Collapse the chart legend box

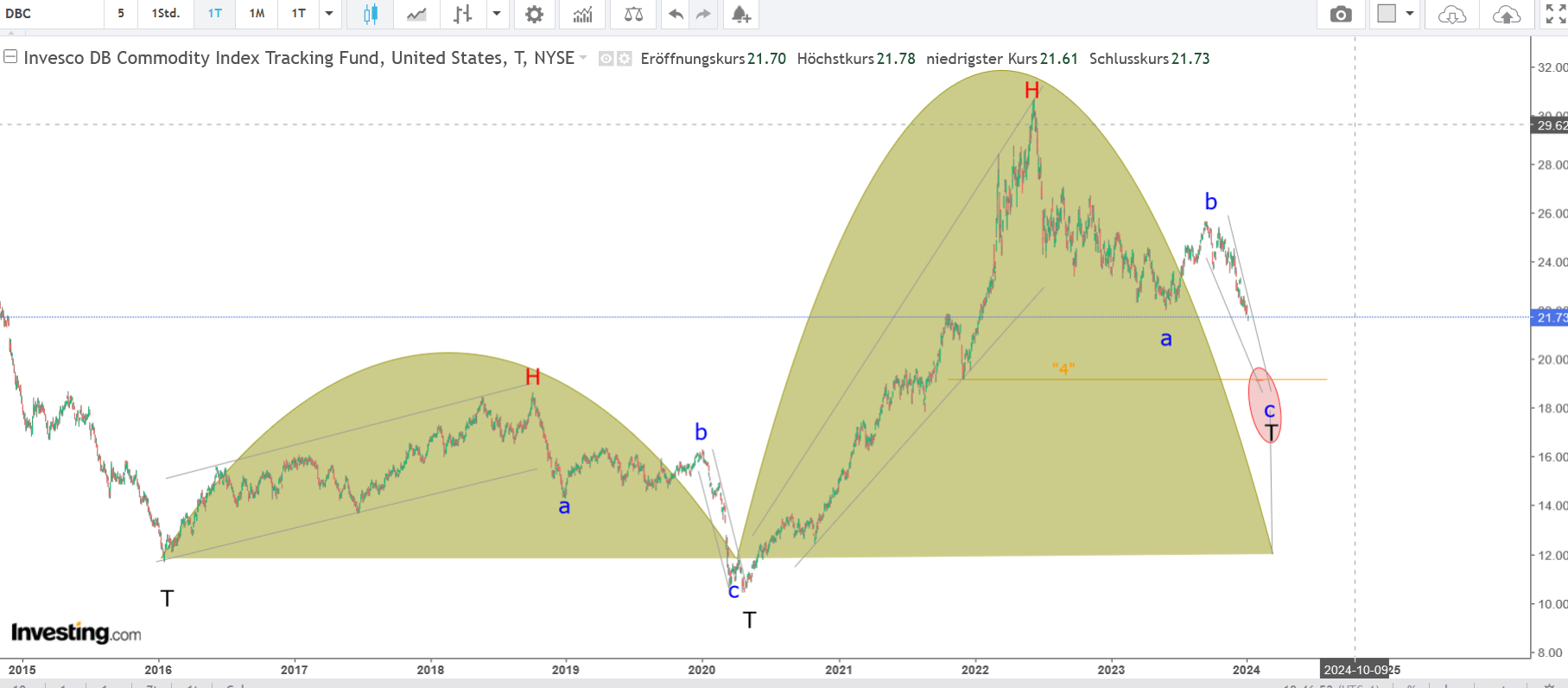coord(10,57)
